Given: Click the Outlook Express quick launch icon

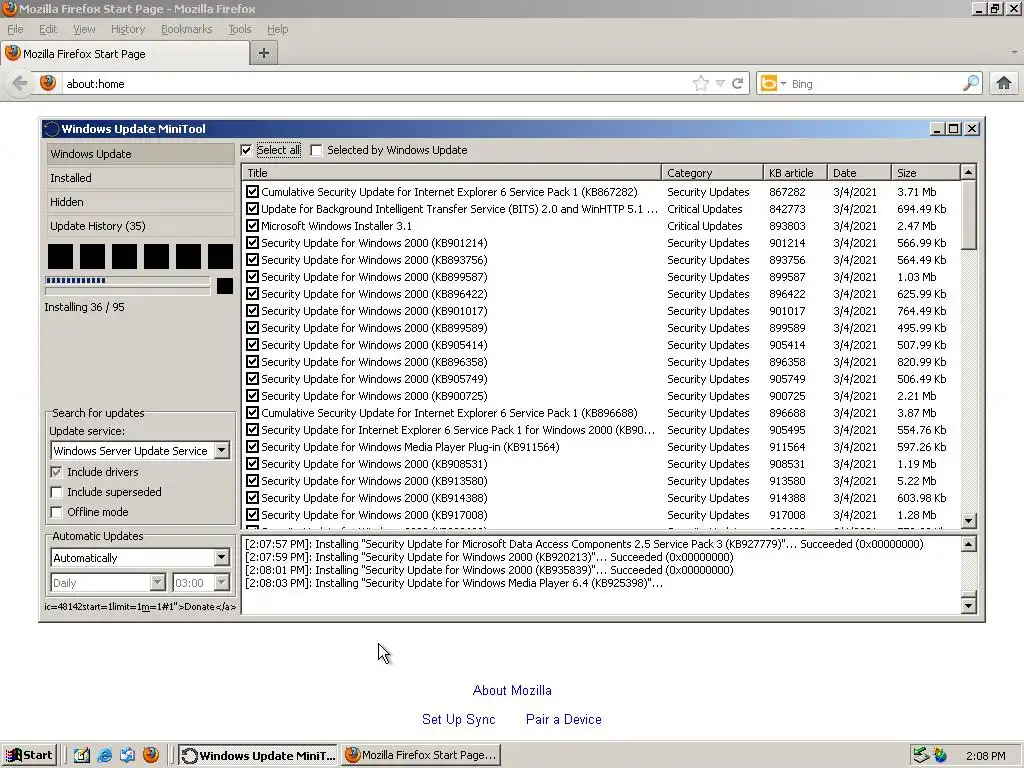Looking at the screenshot, I should (127, 755).
